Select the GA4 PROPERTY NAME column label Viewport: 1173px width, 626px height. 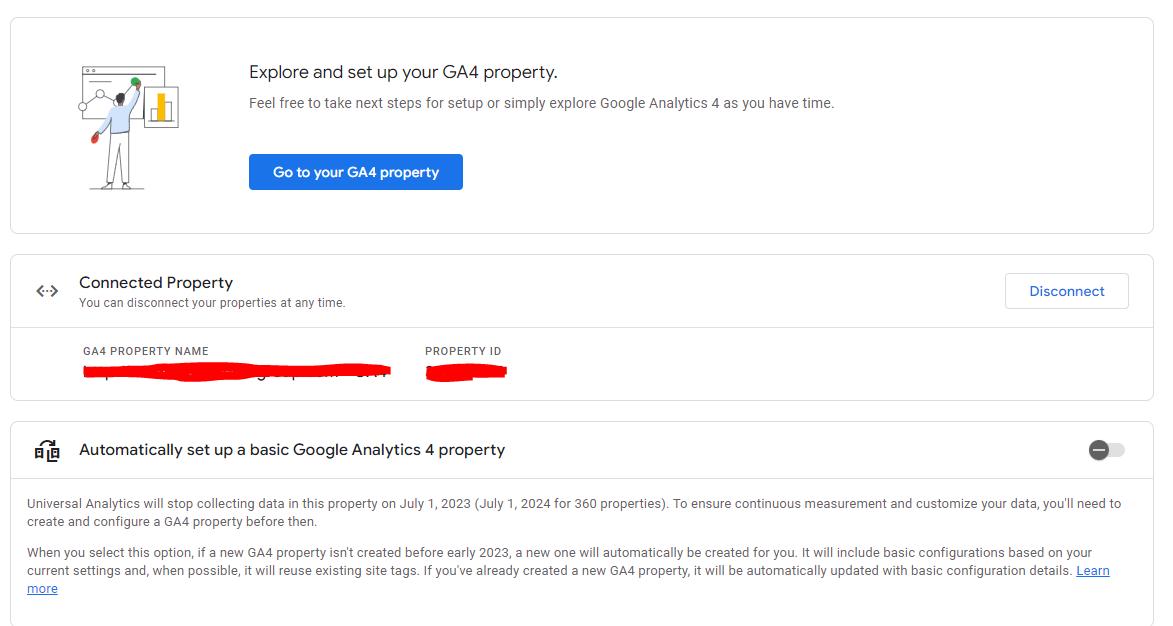(x=146, y=352)
